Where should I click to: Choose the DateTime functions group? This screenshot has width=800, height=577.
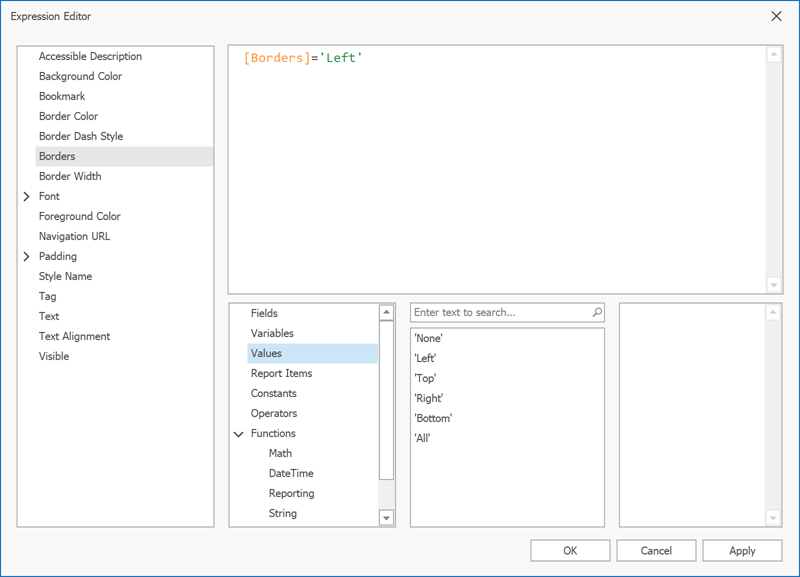point(291,473)
